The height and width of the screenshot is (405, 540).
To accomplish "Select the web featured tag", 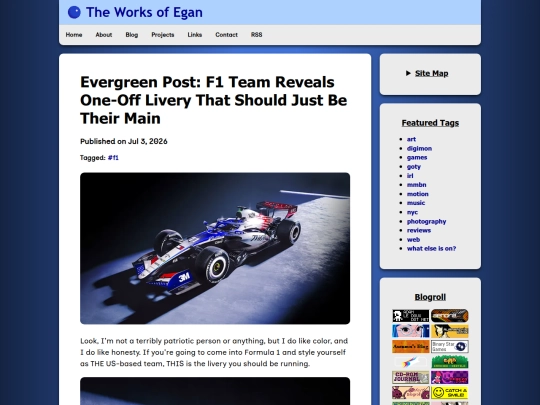I will pos(413,240).
